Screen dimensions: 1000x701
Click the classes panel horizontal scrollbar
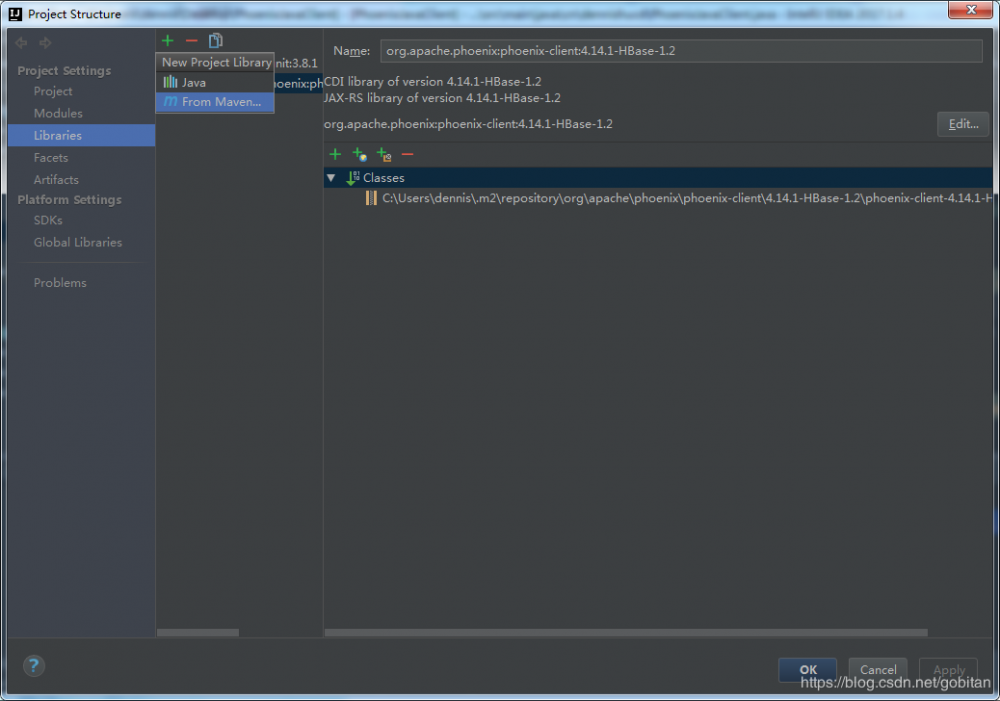626,633
